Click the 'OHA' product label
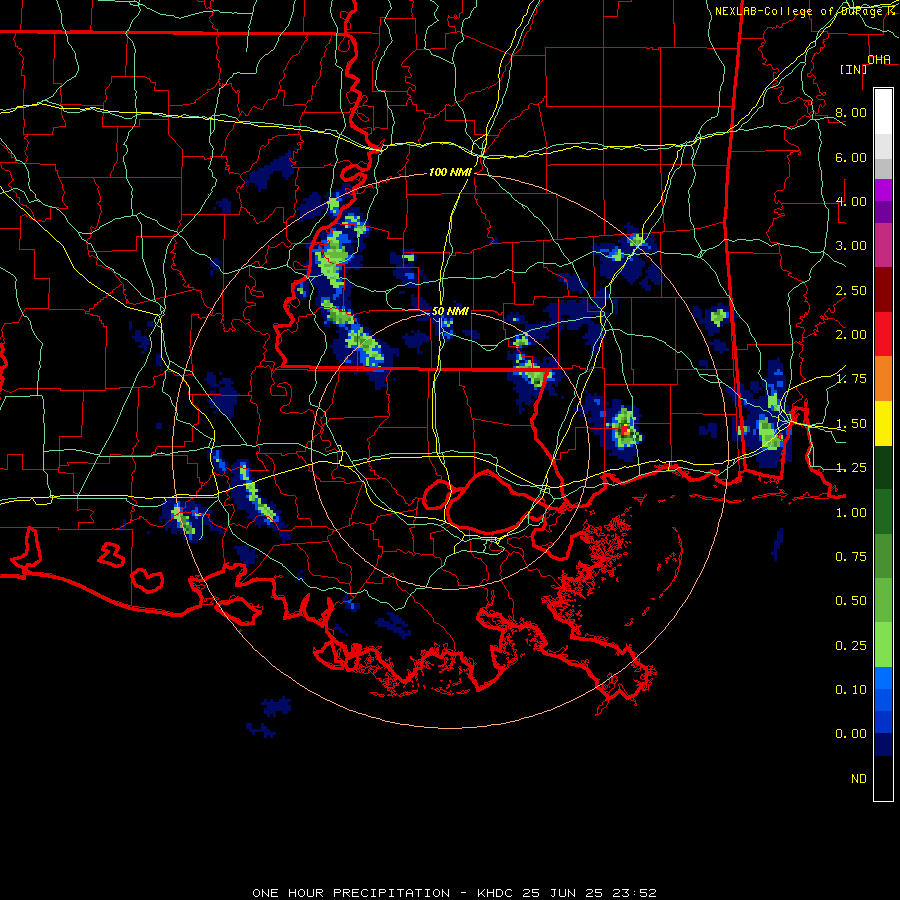This screenshot has width=900, height=900. point(879,60)
